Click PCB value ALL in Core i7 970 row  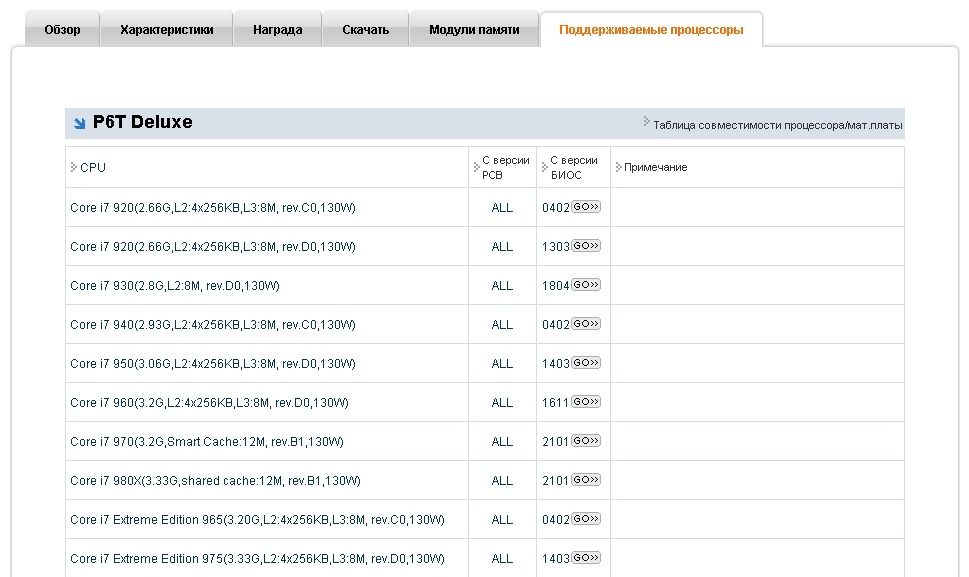coord(502,441)
